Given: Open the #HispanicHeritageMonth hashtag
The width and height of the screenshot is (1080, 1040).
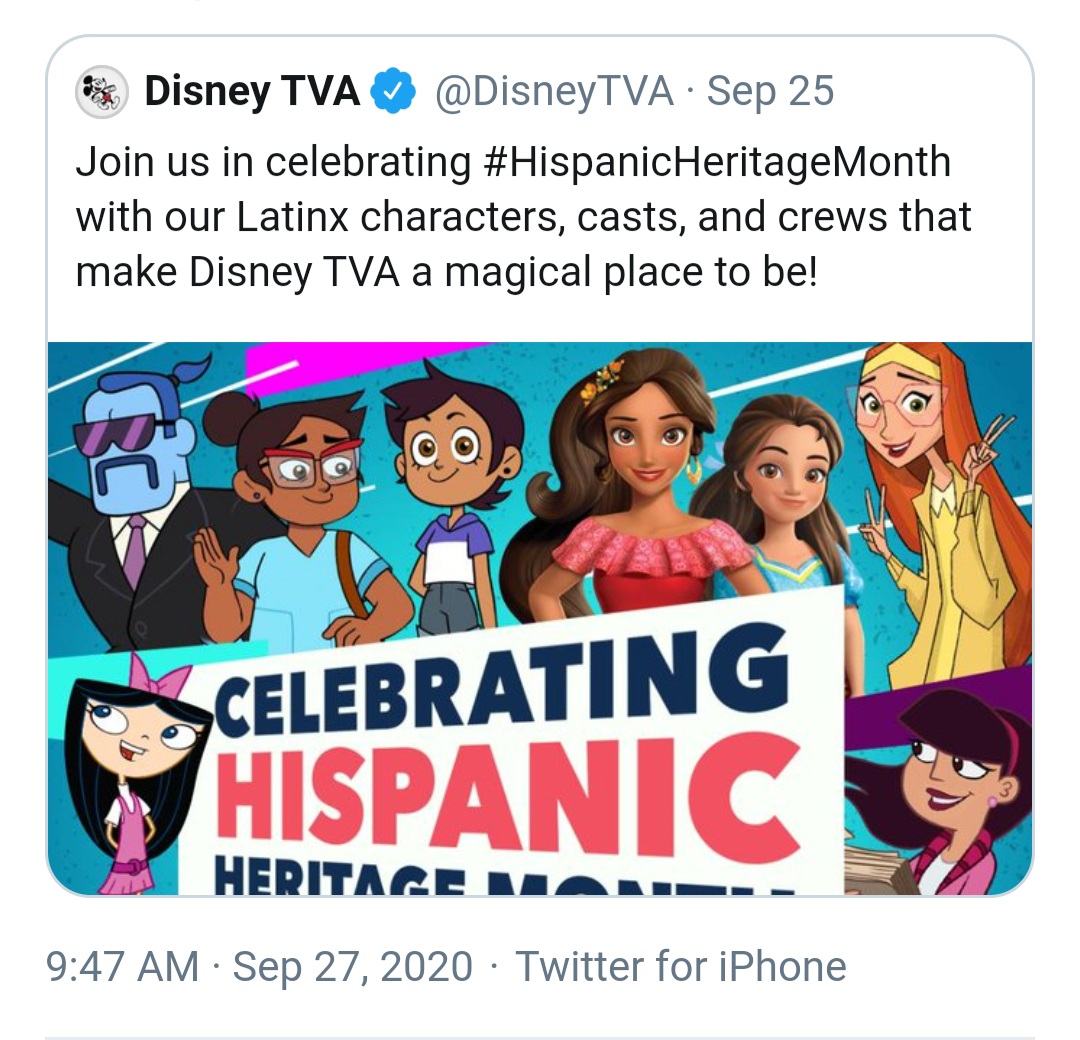Looking at the screenshot, I should point(717,163).
